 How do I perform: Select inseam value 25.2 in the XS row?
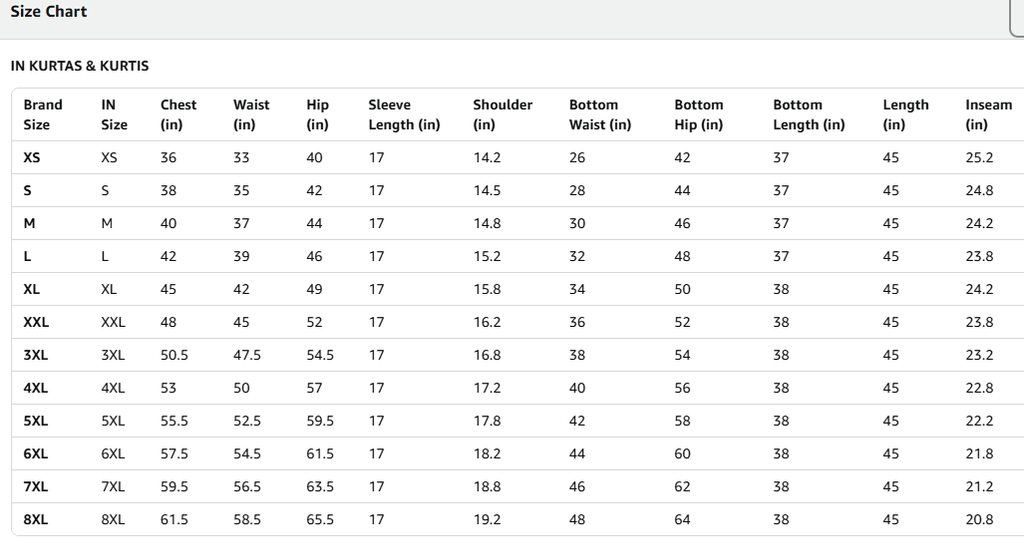(979, 158)
